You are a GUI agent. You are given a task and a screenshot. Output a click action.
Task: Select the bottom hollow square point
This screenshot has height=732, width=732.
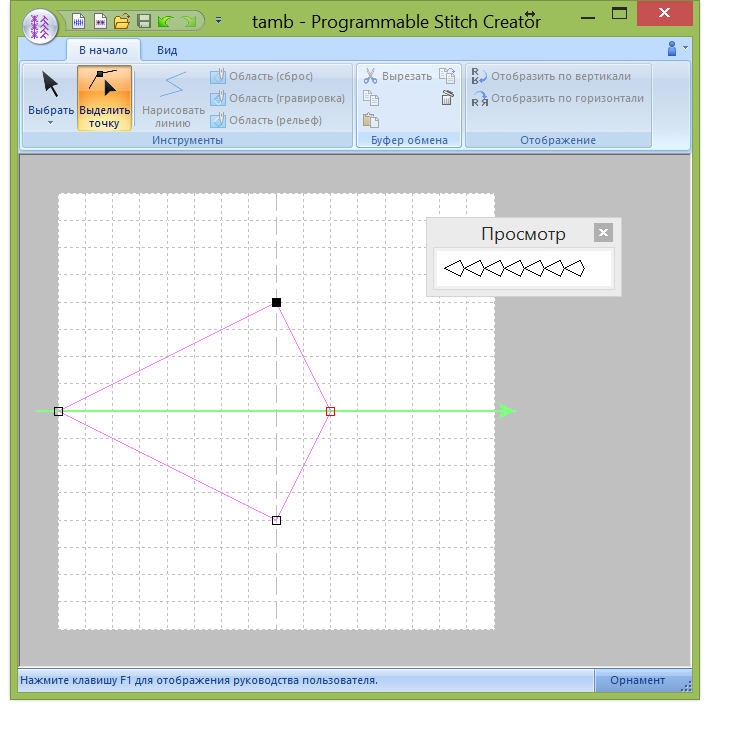click(276, 521)
